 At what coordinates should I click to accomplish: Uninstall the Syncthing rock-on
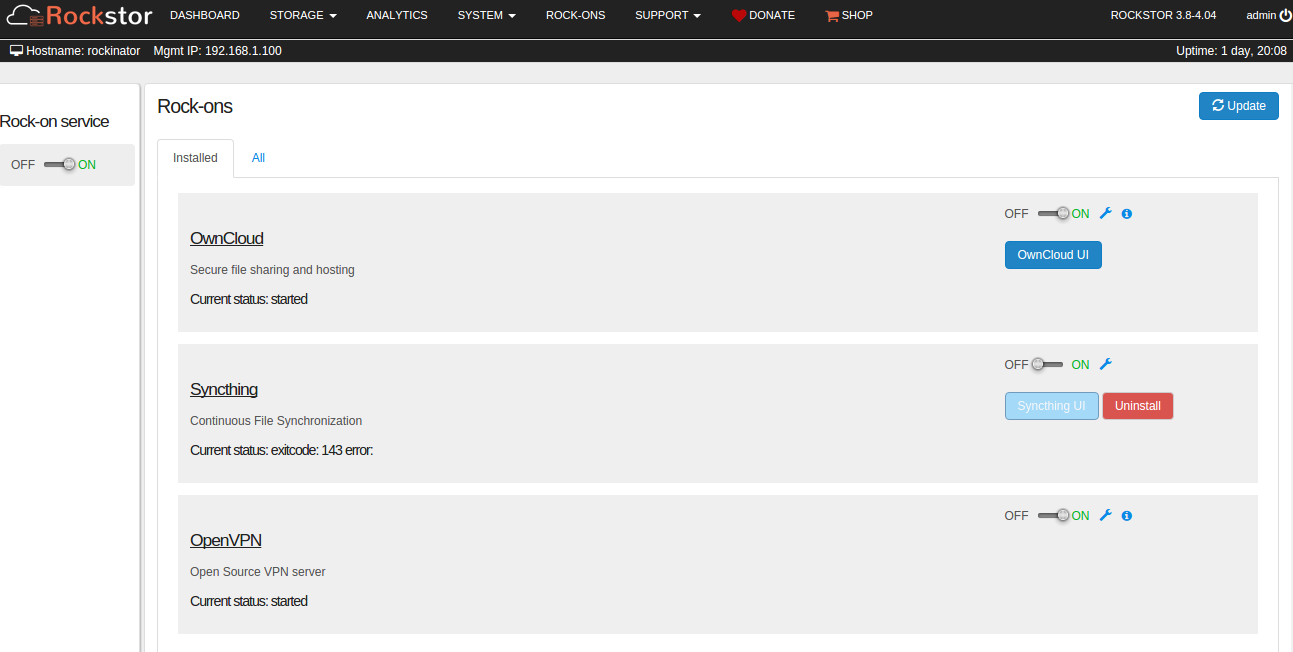coord(1137,405)
